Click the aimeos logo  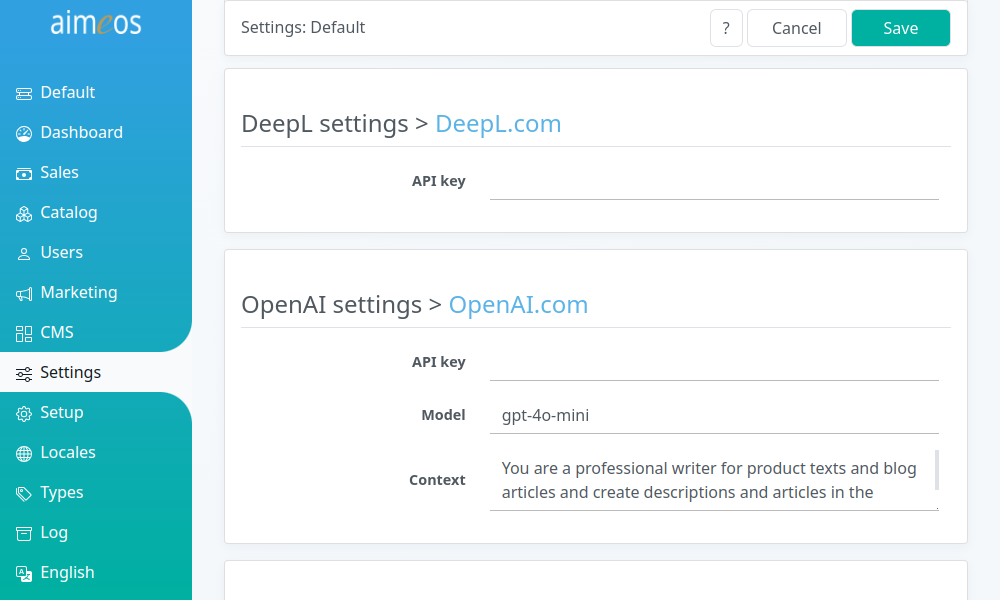(96, 24)
